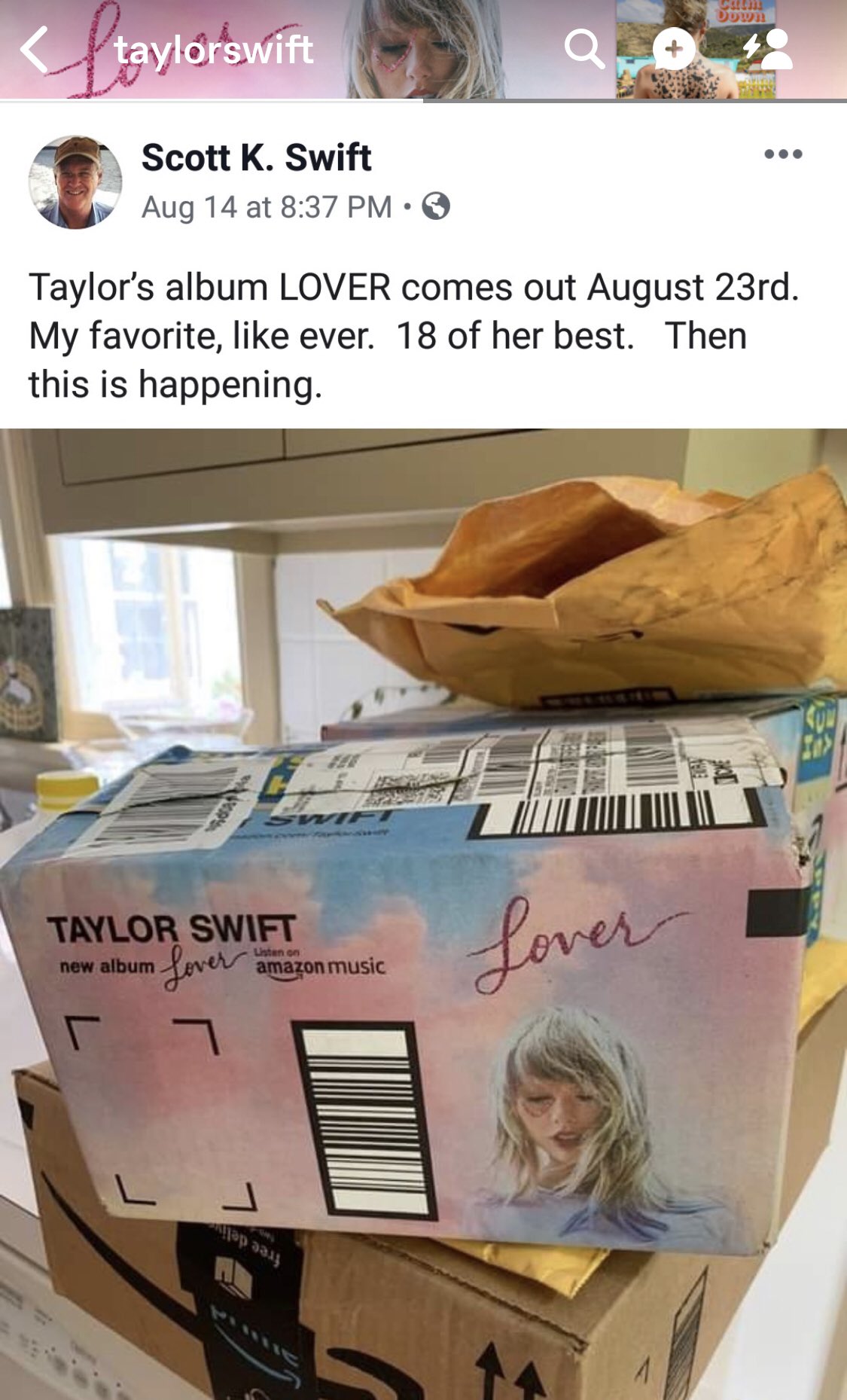Open the taylorswift blog title
Screen dimensions: 847x1400
coord(214,50)
